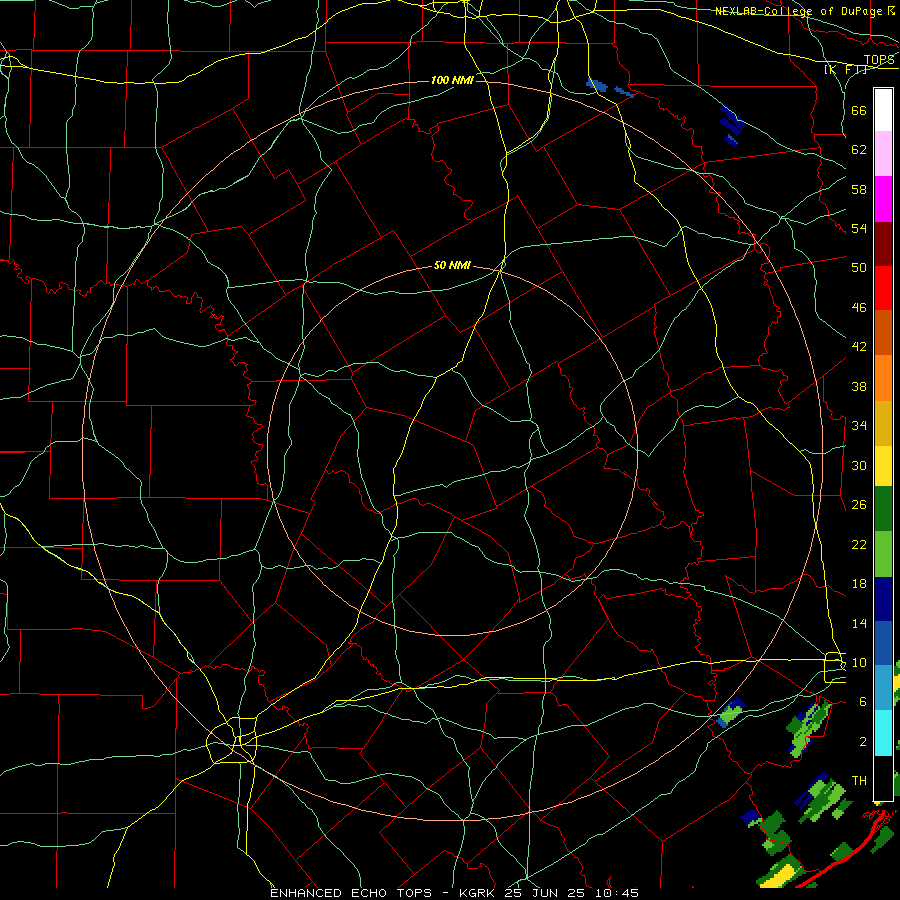Pick the yellow legend swatch
Screen dimensions: 900x900
(883, 465)
